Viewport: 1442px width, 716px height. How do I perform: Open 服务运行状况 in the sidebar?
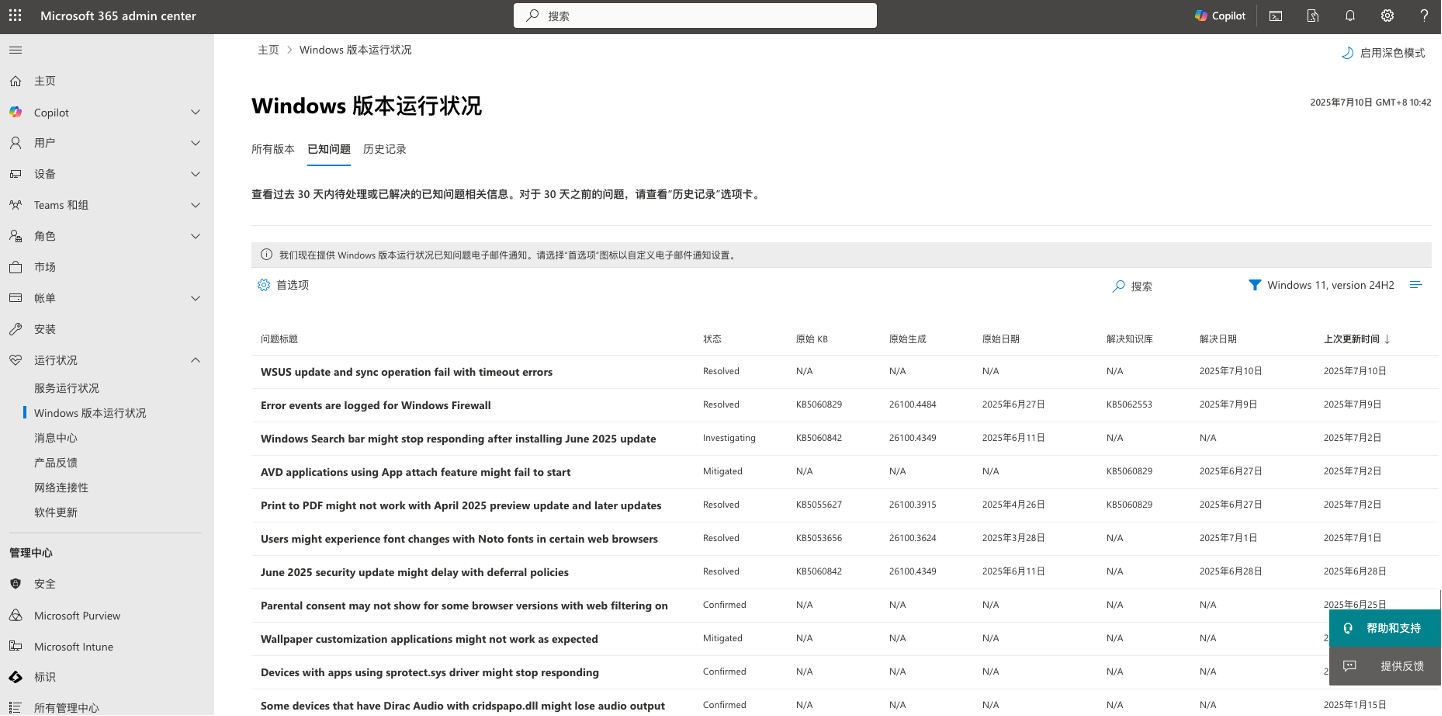67,388
